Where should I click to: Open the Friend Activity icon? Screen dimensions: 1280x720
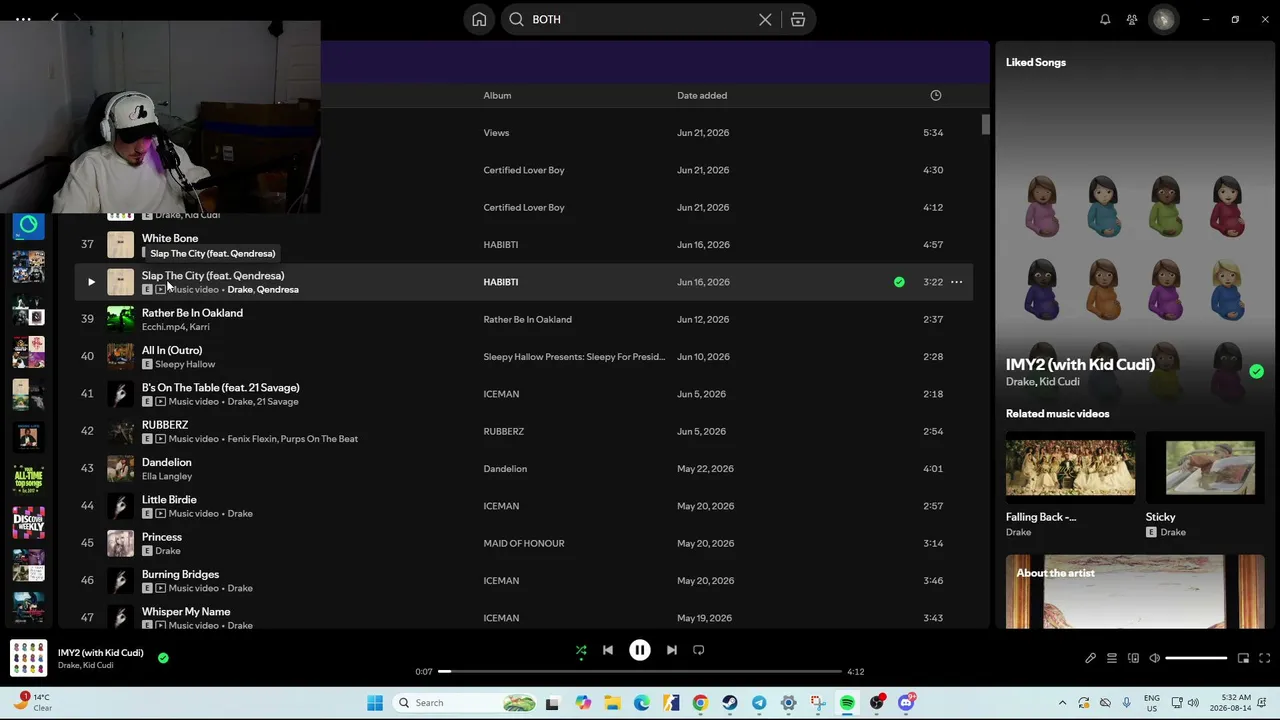tap(1132, 19)
